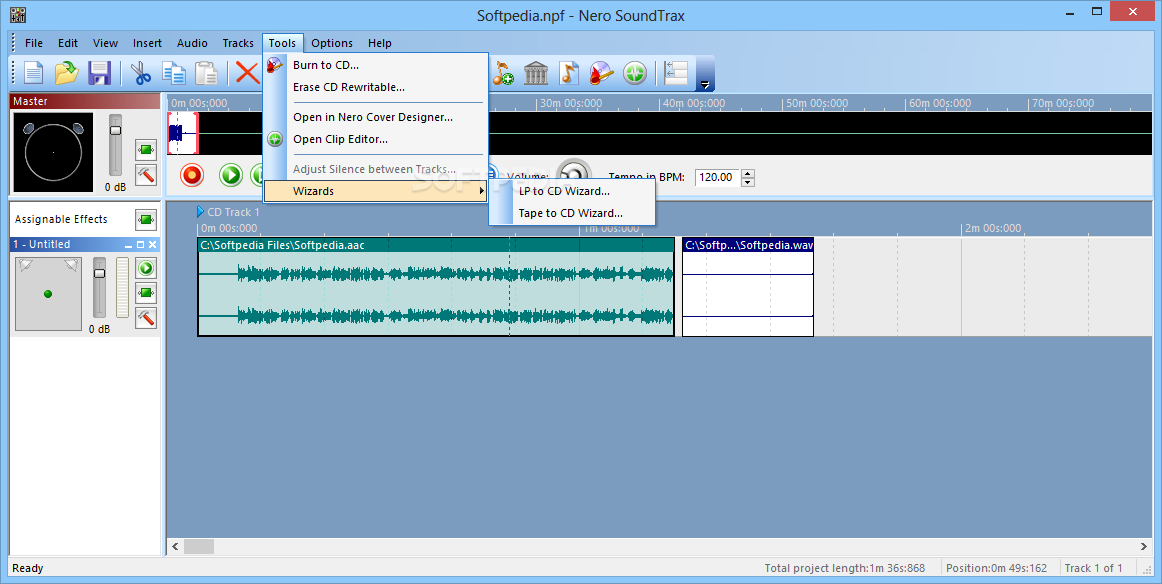Click the track layout icon at the toolbar end
Screen dimensions: 1162x584
pos(676,73)
